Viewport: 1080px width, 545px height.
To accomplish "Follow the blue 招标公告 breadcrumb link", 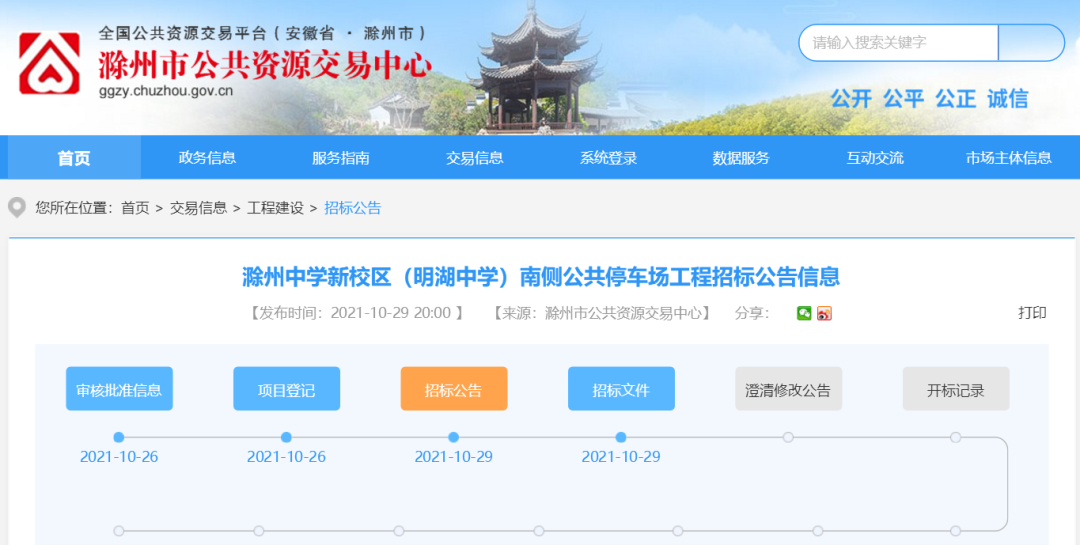I will 353,208.
